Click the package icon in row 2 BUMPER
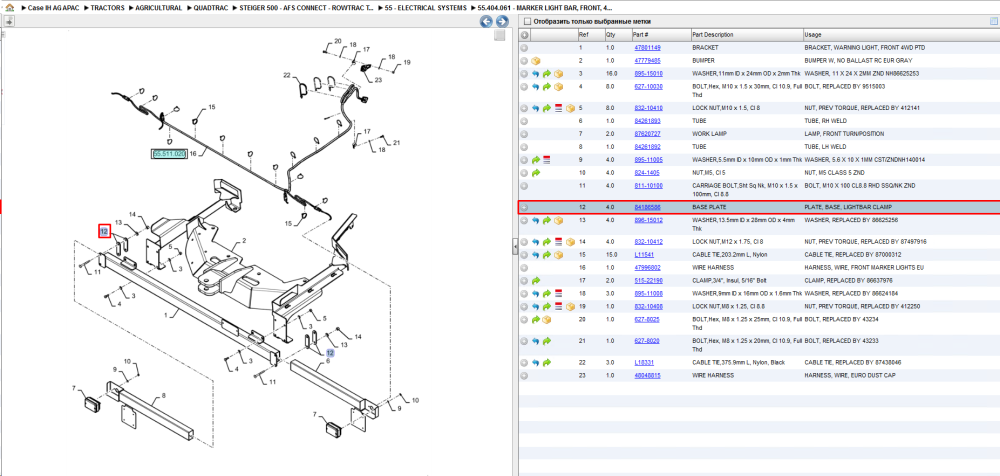The height and width of the screenshot is (476, 1000). (x=536, y=61)
